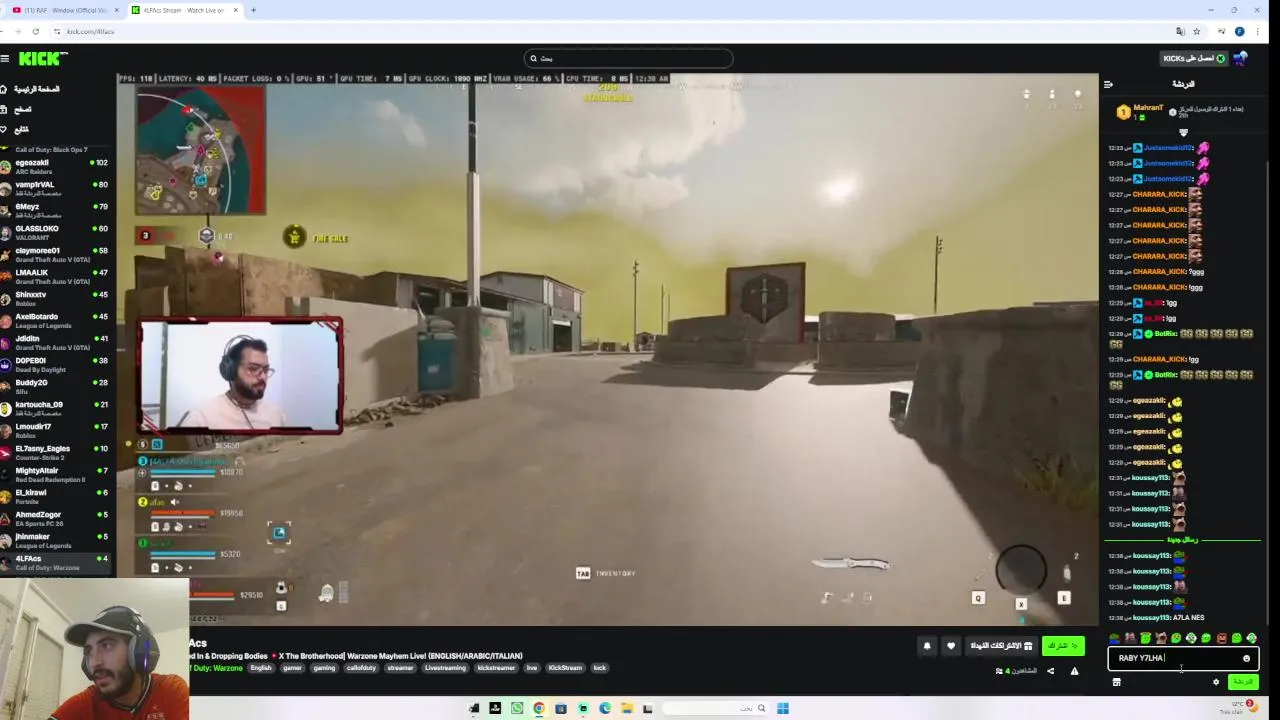Image resolution: width=1280 pixels, height=720 pixels.
Task: Open the Following sidebar link
Action: pyautogui.click(x=15, y=129)
